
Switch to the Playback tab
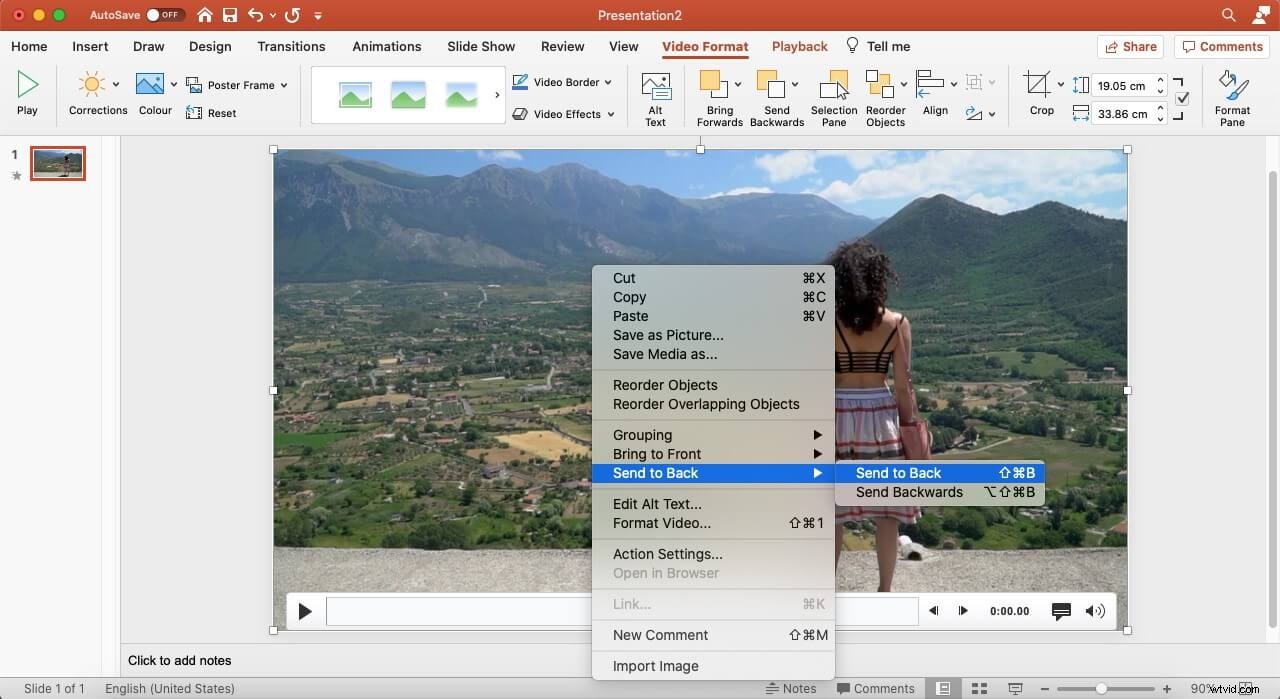pos(799,46)
